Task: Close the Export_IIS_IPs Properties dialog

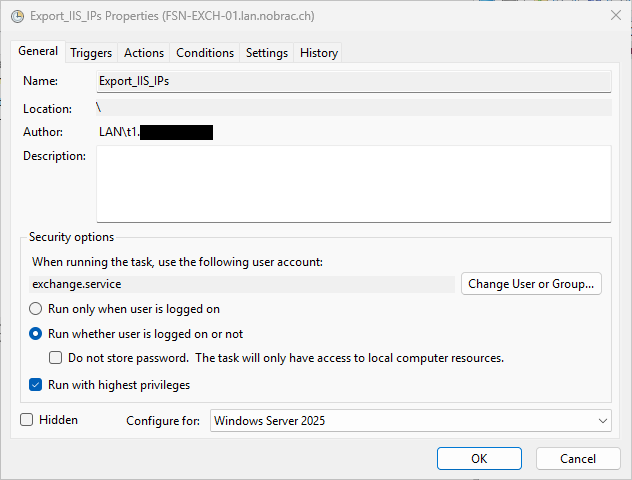Action: [x=615, y=16]
